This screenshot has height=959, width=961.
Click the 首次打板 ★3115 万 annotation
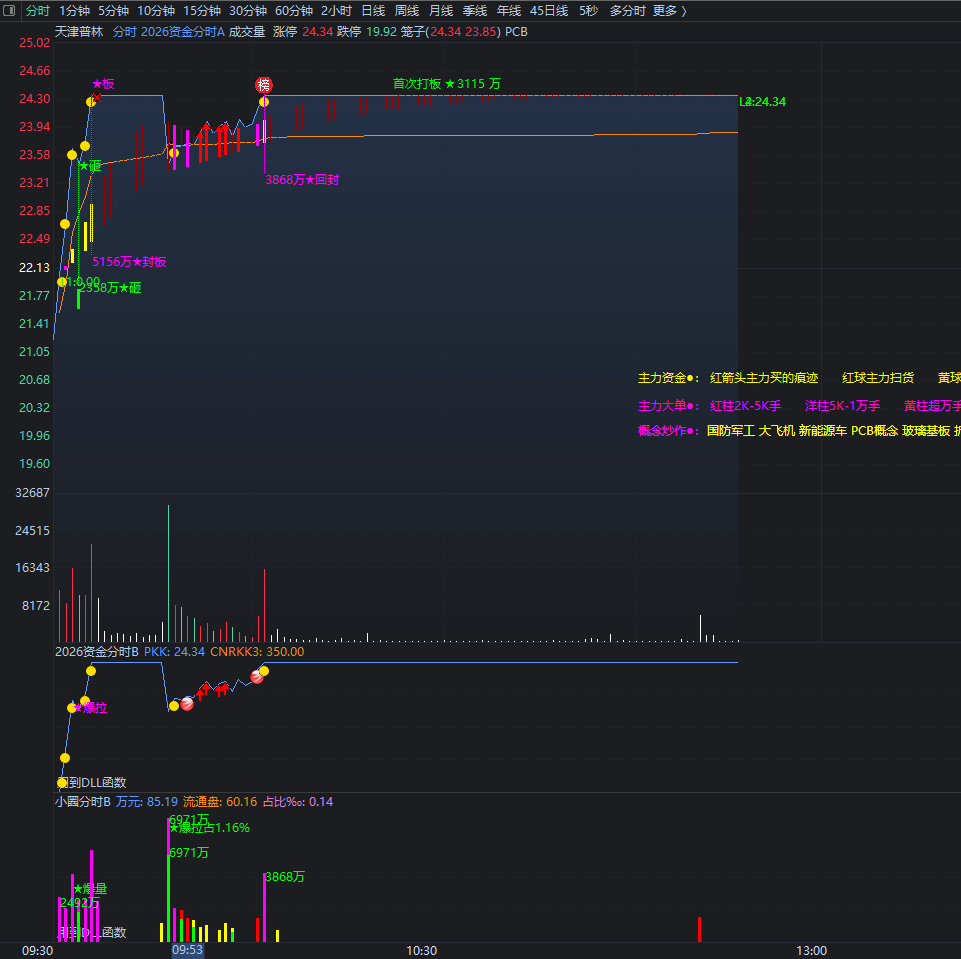coord(447,83)
